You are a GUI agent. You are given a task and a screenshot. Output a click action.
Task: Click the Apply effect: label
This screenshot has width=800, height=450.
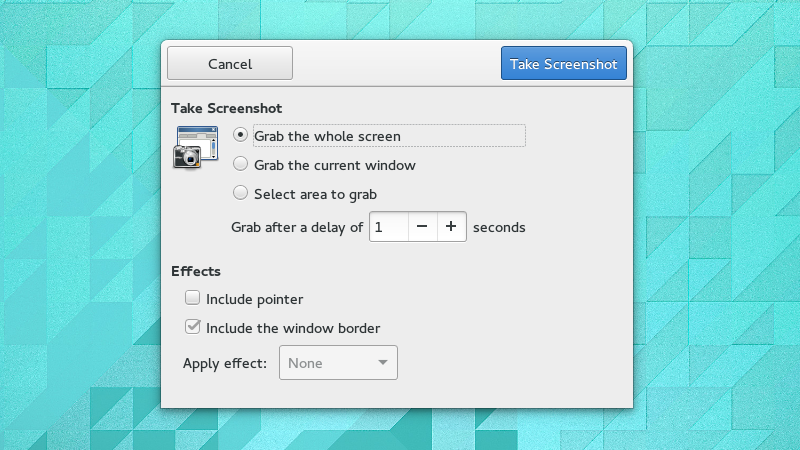225,363
